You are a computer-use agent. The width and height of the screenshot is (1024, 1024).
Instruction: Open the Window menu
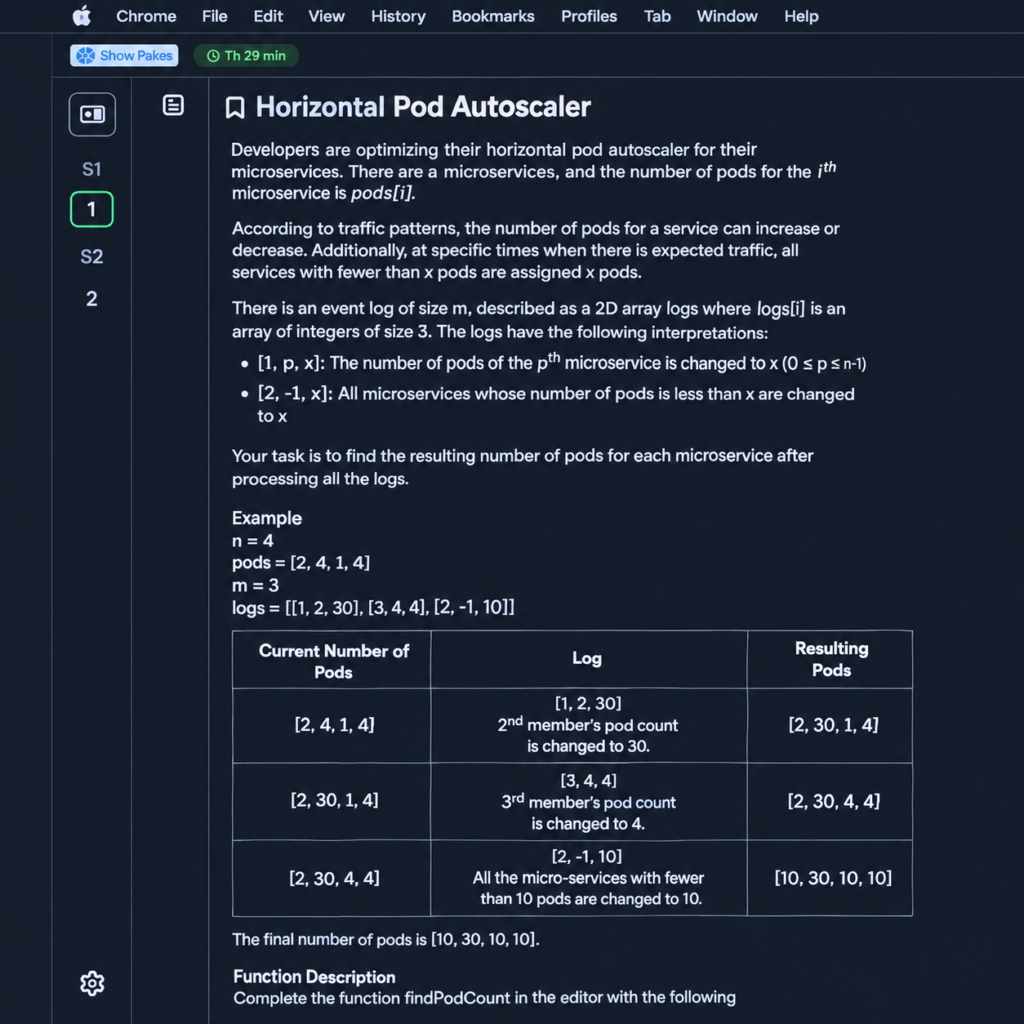click(727, 16)
